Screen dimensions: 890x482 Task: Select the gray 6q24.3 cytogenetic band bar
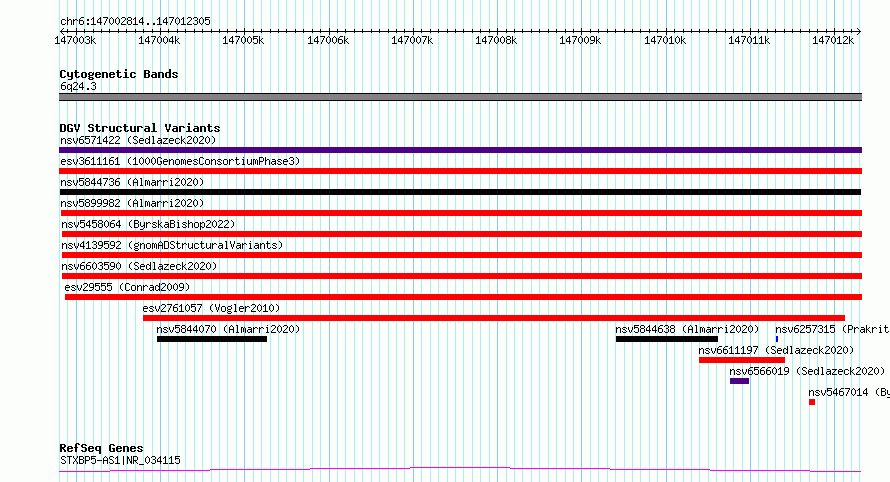[x=460, y=97]
